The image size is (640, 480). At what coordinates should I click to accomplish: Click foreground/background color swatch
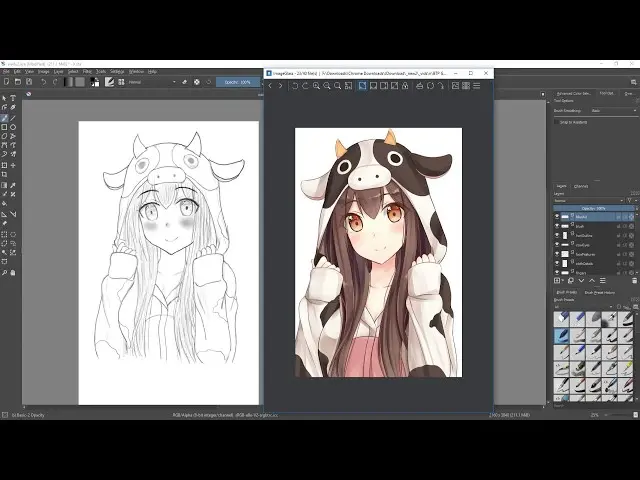pos(95,82)
